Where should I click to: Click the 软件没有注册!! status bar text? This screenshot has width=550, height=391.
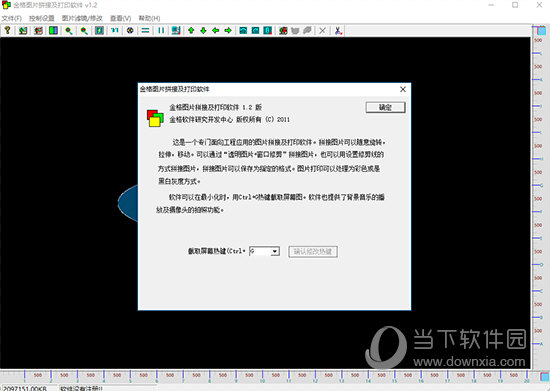(x=81, y=388)
